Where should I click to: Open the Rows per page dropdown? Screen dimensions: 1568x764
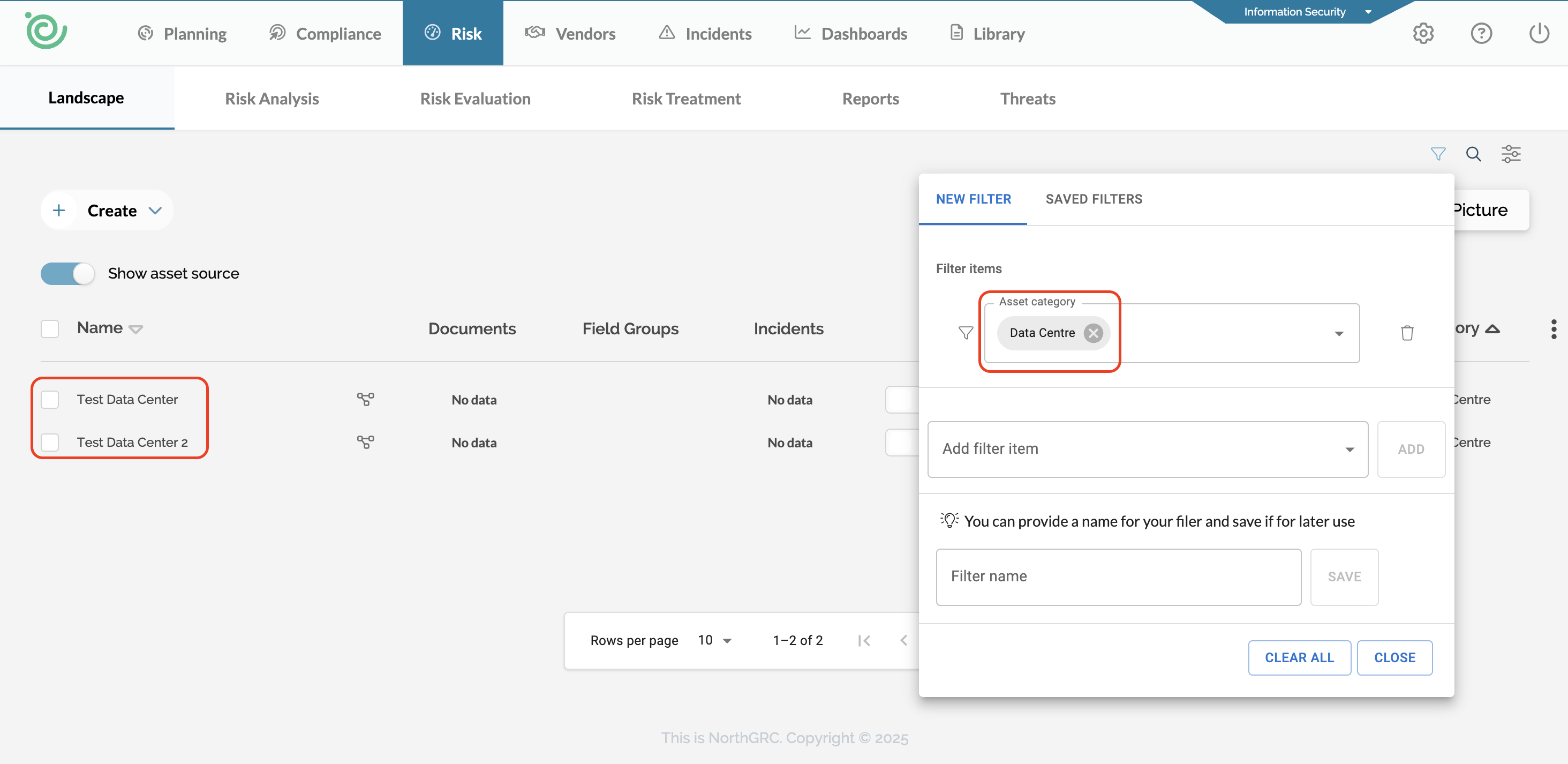pyautogui.click(x=714, y=640)
